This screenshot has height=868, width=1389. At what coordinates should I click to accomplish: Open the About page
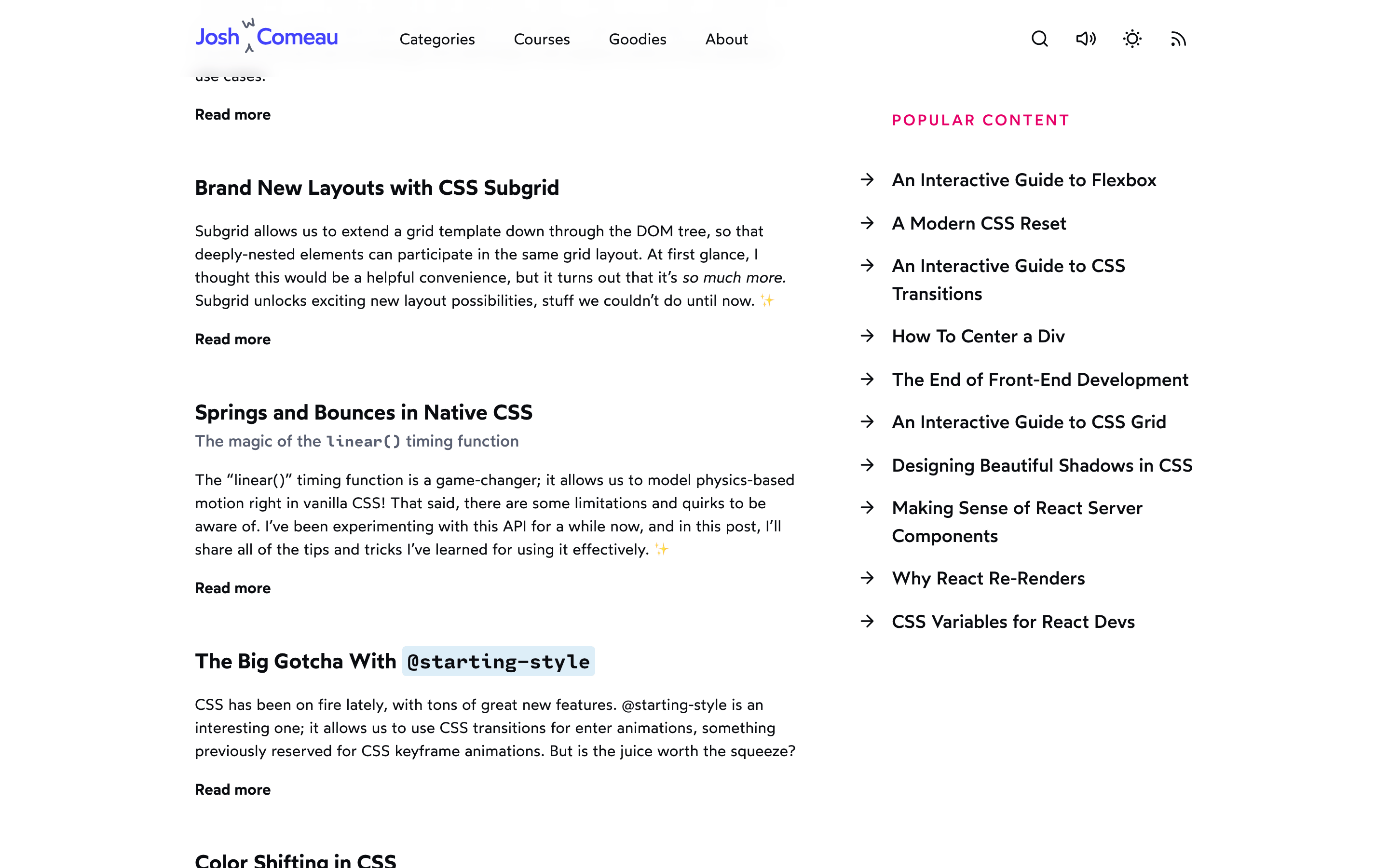726,39
